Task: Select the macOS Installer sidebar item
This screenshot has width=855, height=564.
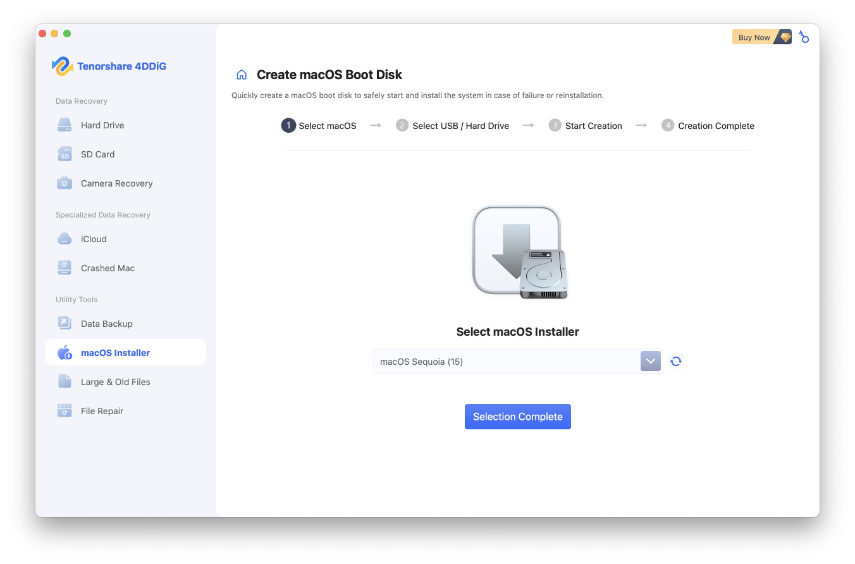Action: click(x=126, y=353)
